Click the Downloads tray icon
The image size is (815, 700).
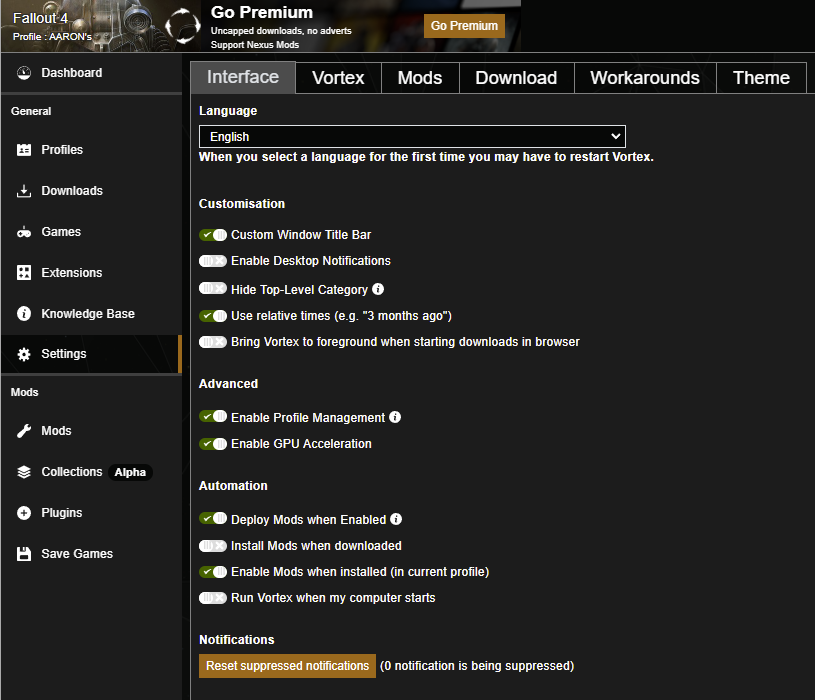[24, 191]
